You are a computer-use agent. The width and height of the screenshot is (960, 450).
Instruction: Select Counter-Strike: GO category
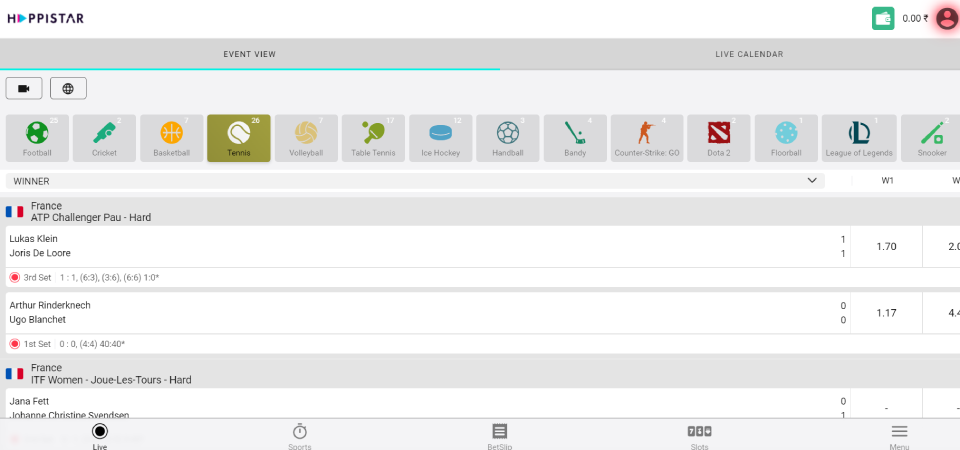pos(647,138)
